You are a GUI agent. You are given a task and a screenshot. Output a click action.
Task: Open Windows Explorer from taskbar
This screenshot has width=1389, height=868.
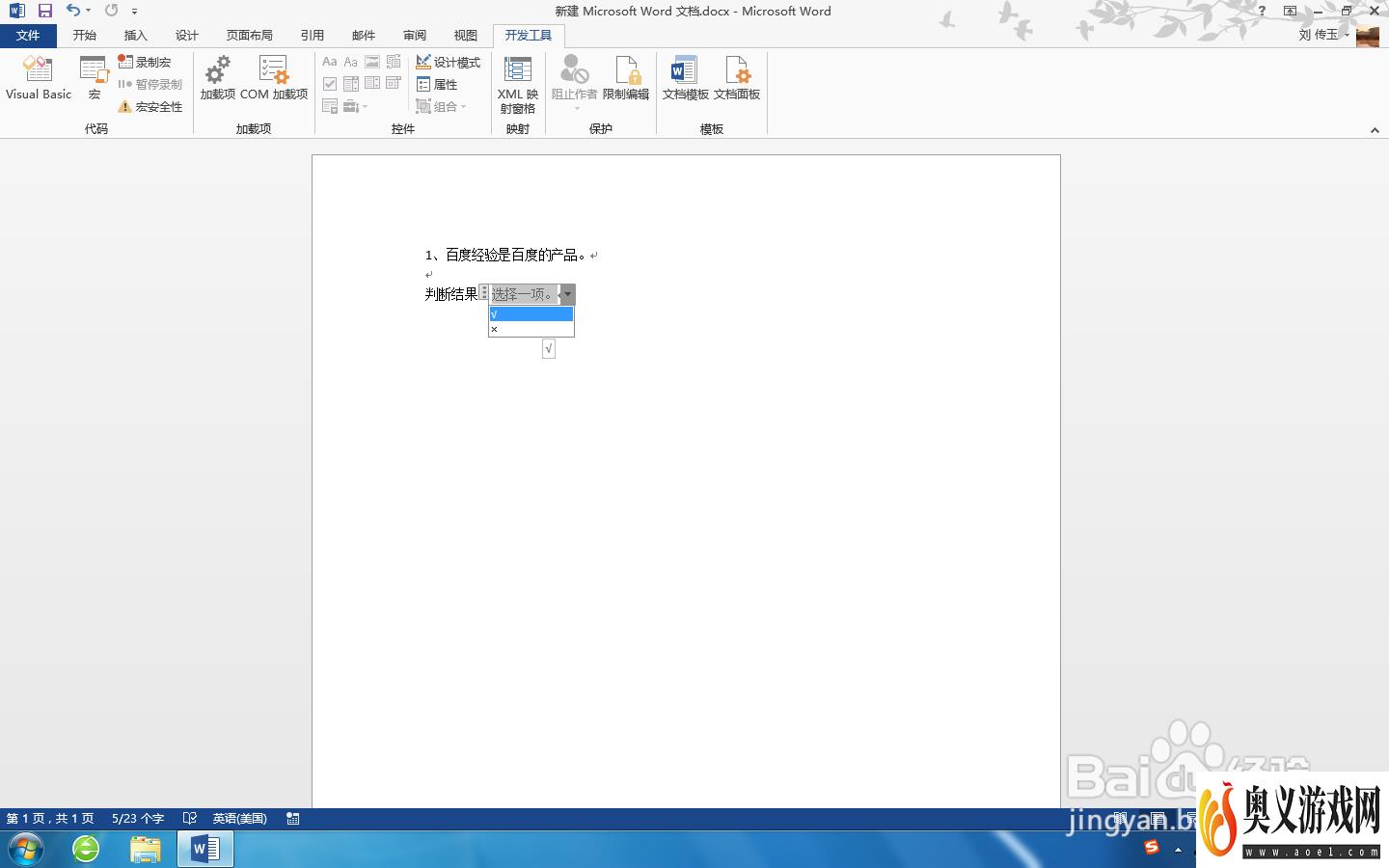coord(146,849)
